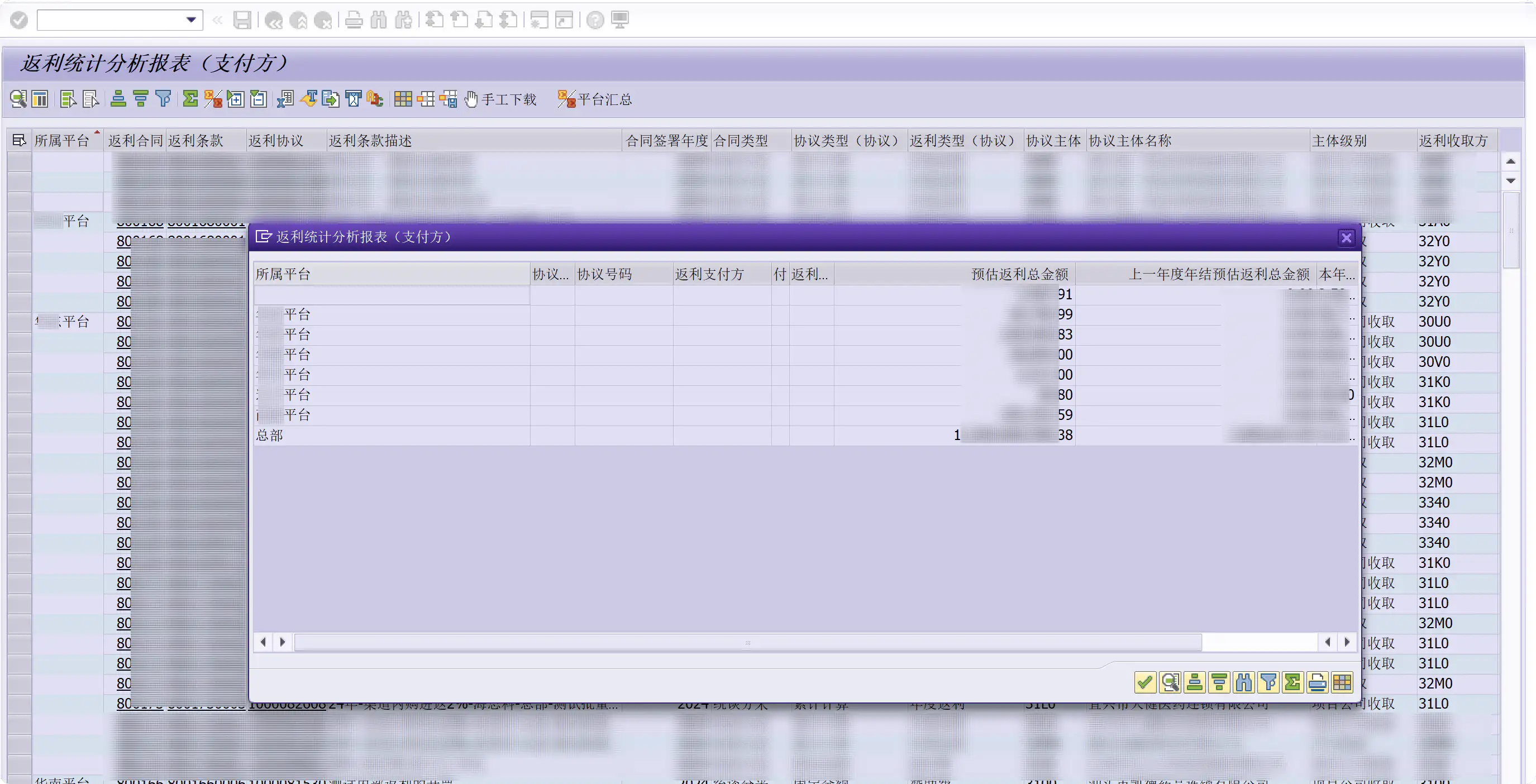The height and width of the screenshot is (784, 1536).
Task: Print the dialog contents via the printer icon
Action: click(1317, 682)
